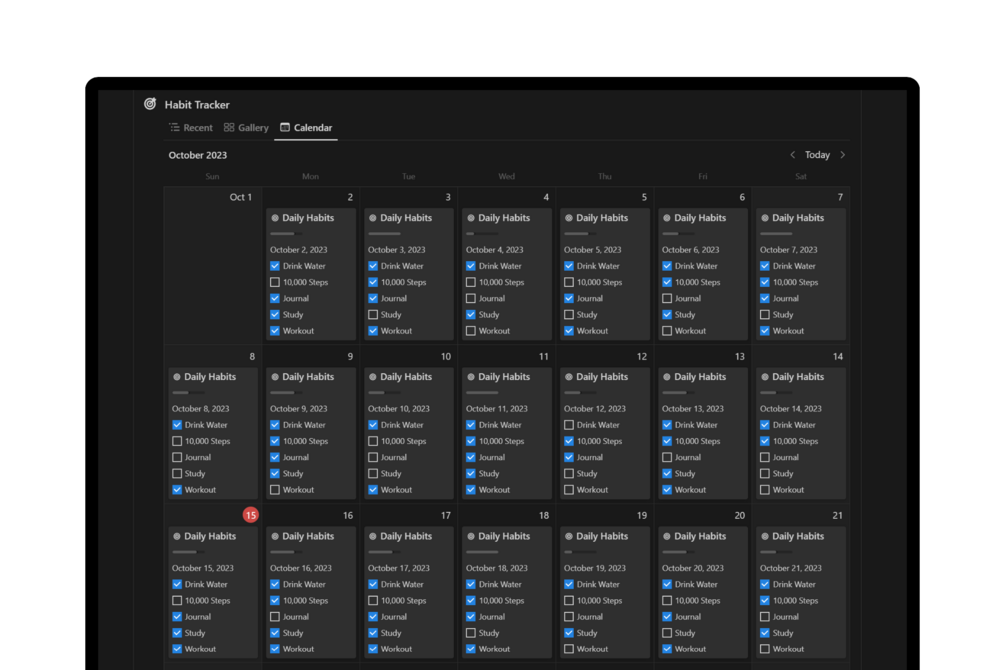Image resolution: width=1005 pixels, height=670 pixels.
Task: Switch to the Recent tab
Action: tap(191, 128)
